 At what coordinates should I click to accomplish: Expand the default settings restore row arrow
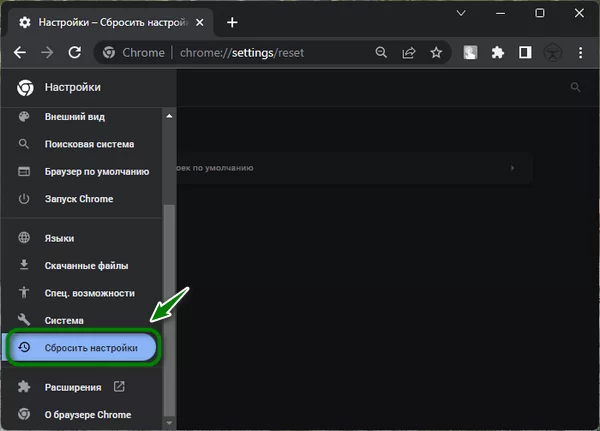click(513, 168)
